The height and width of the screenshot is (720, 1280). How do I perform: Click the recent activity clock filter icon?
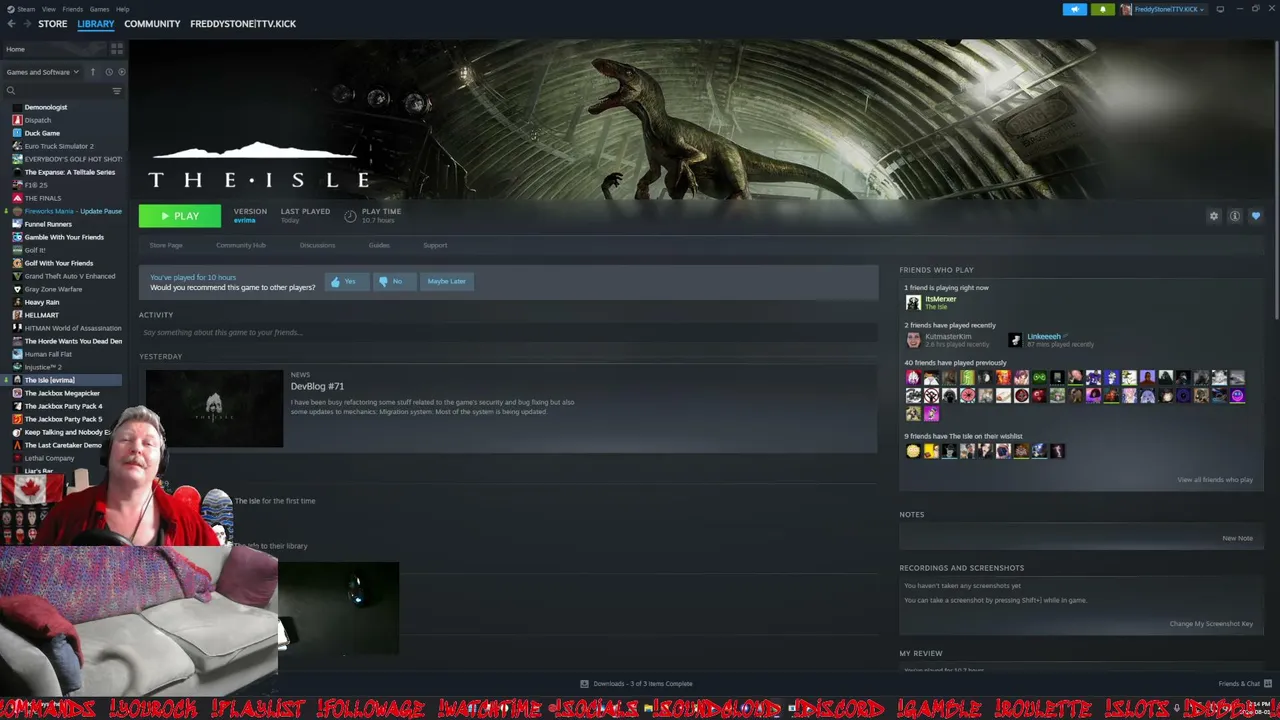108,72
